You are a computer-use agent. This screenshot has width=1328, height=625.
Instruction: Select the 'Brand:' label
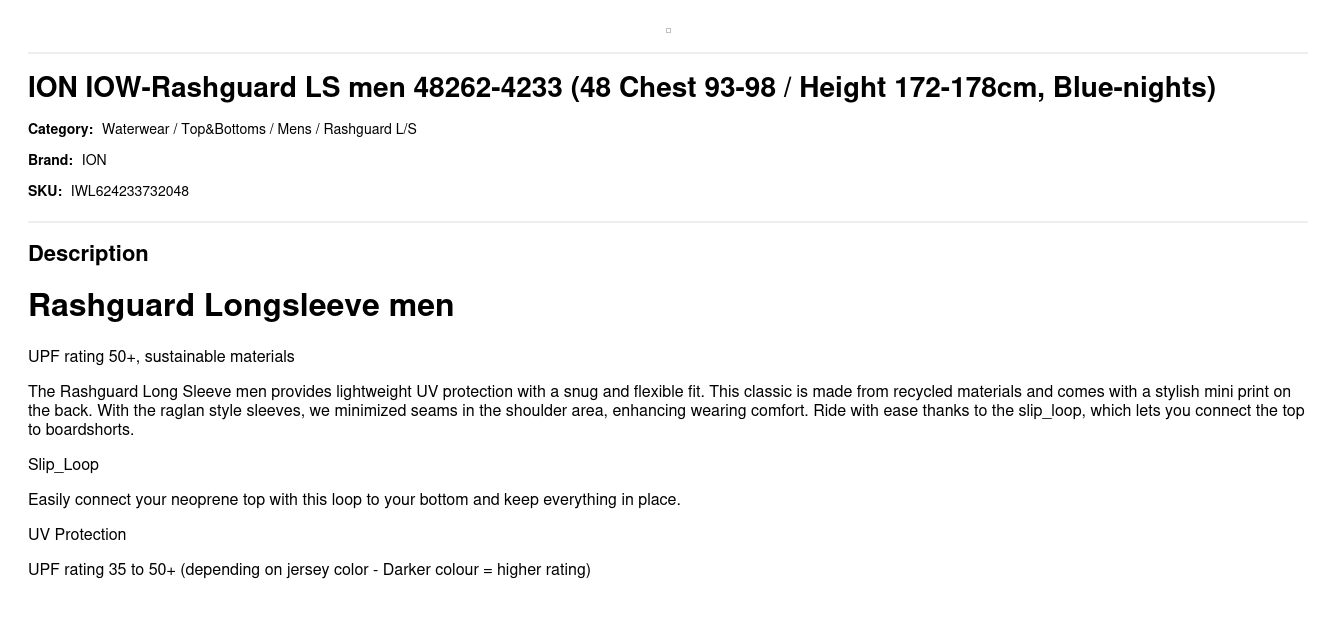(50, 160)
